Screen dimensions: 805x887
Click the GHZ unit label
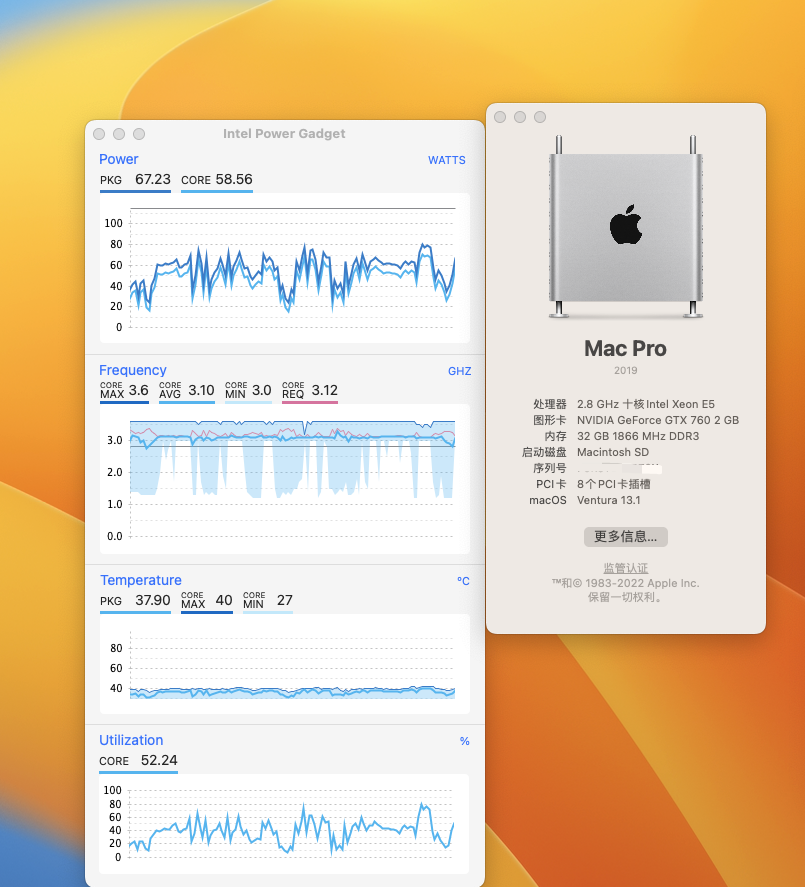459,371
